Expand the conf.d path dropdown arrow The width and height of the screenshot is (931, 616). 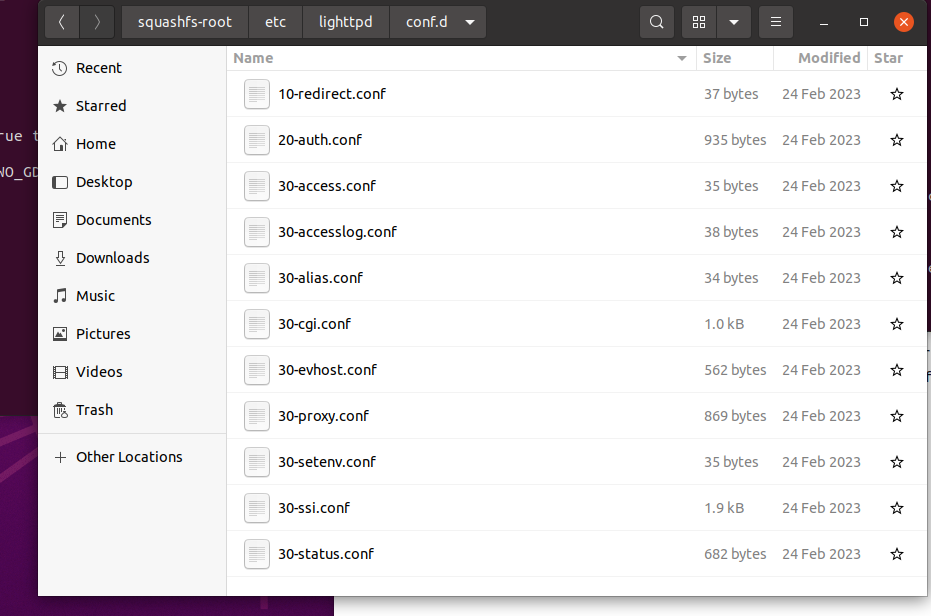470,22
